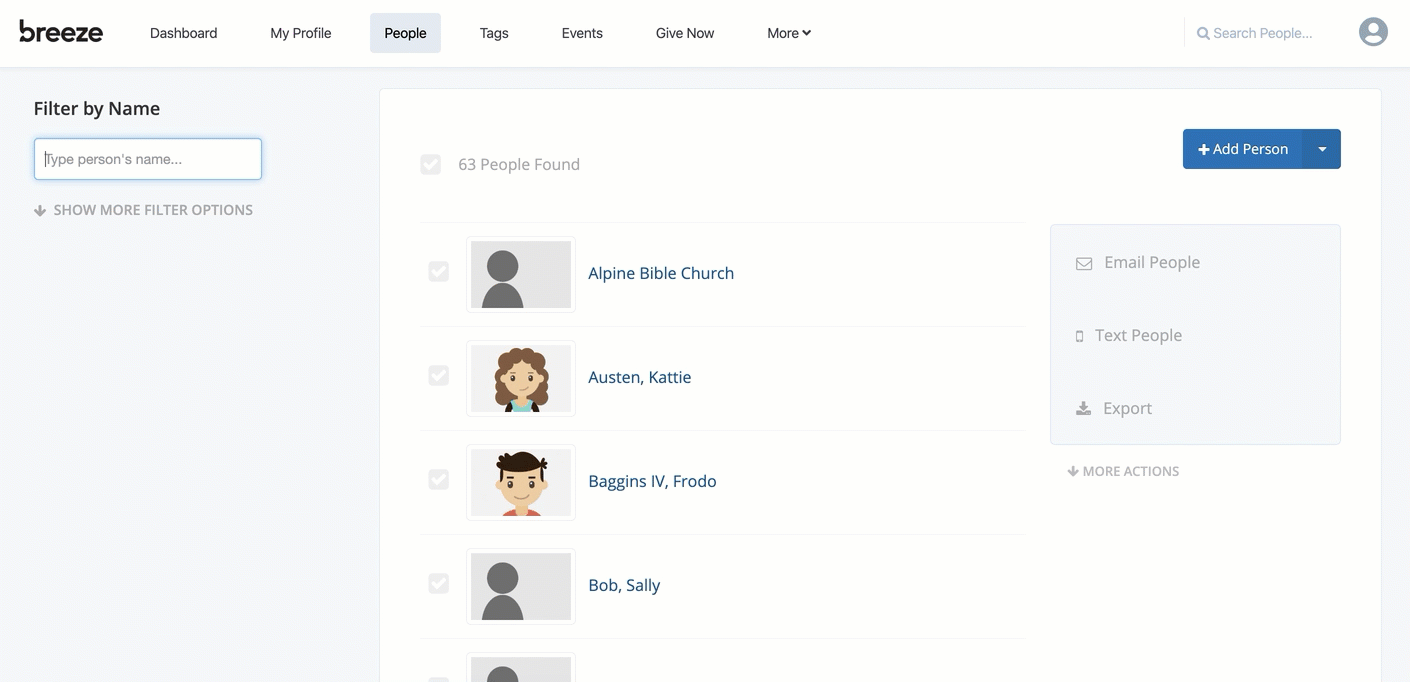Click Alpine Bible Church placeholder photo
This screenshot has width=1410, height=682.
(x=521, y=274)
